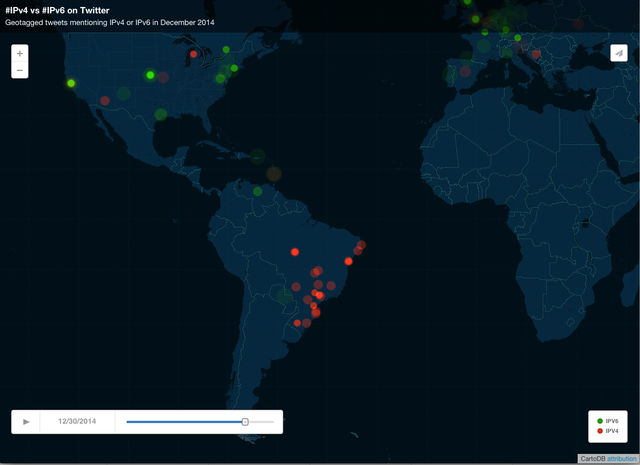Image resolution: width=640 pixels, height=465 pixels.
Task: Click the bright green dot on the US west coast
Action: coord(71,83)
